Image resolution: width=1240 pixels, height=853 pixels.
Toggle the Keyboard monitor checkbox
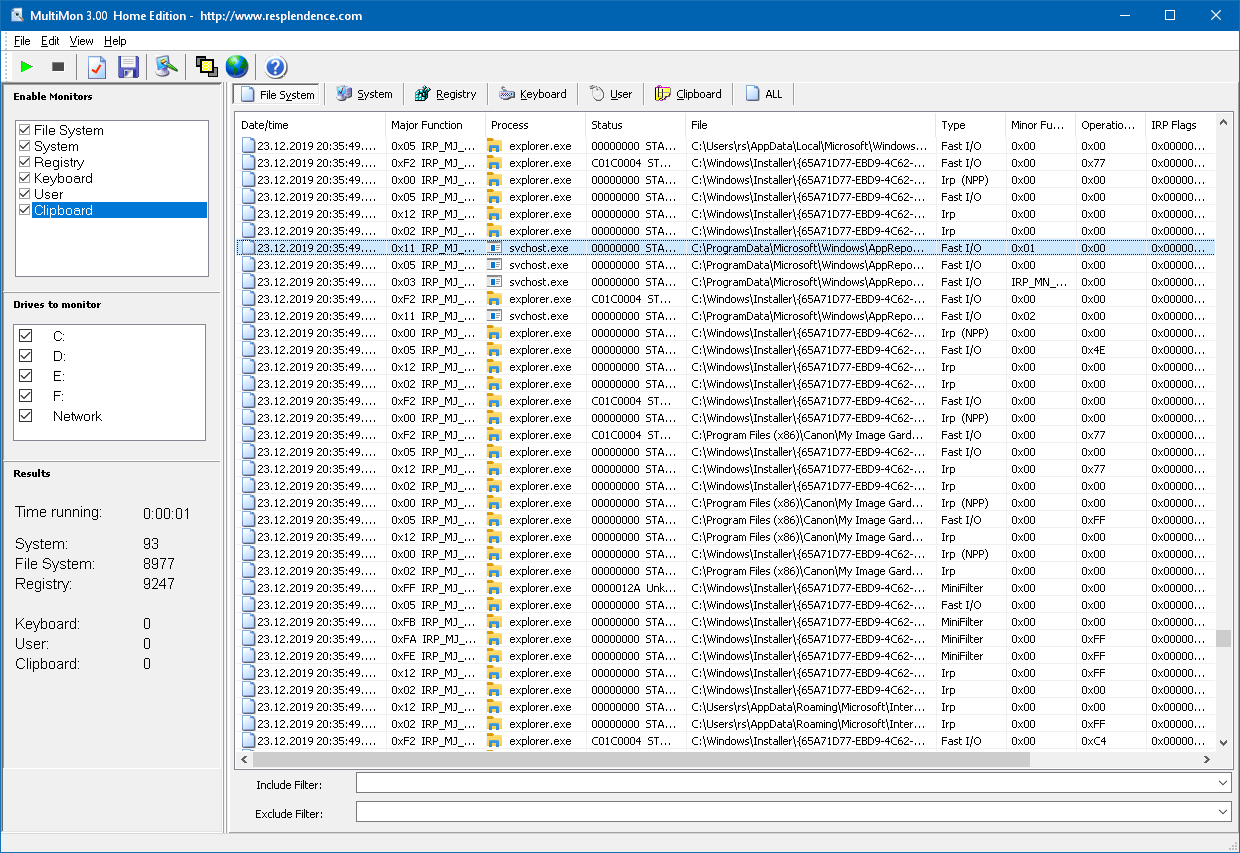tap(25, 178)
